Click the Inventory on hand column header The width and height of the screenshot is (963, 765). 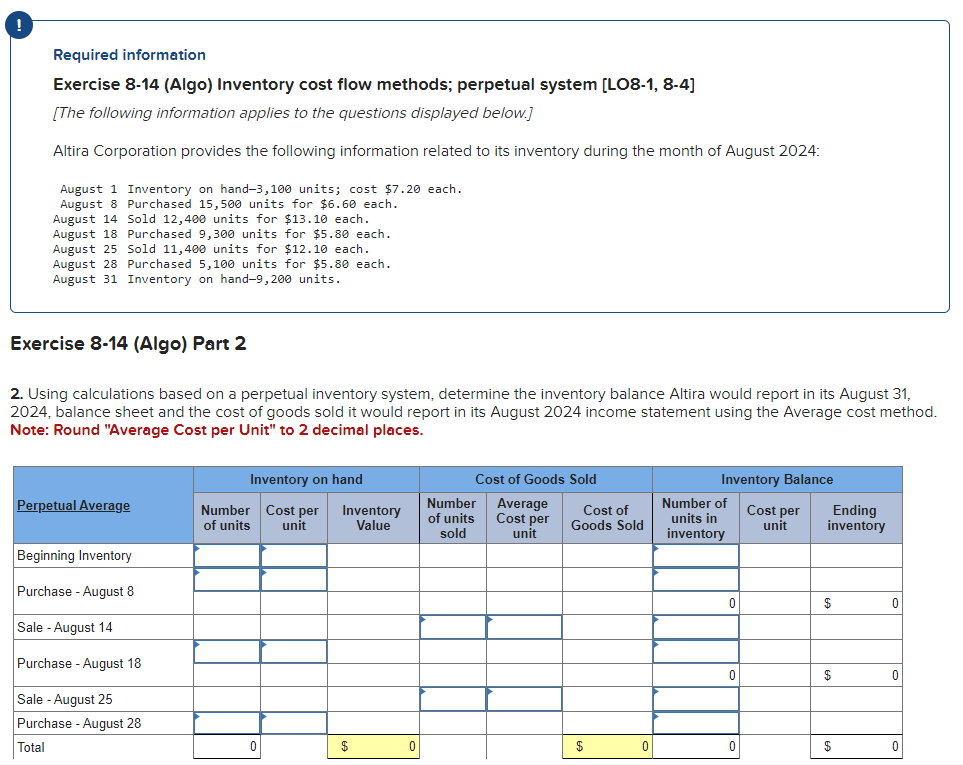[x=306, y=480]
